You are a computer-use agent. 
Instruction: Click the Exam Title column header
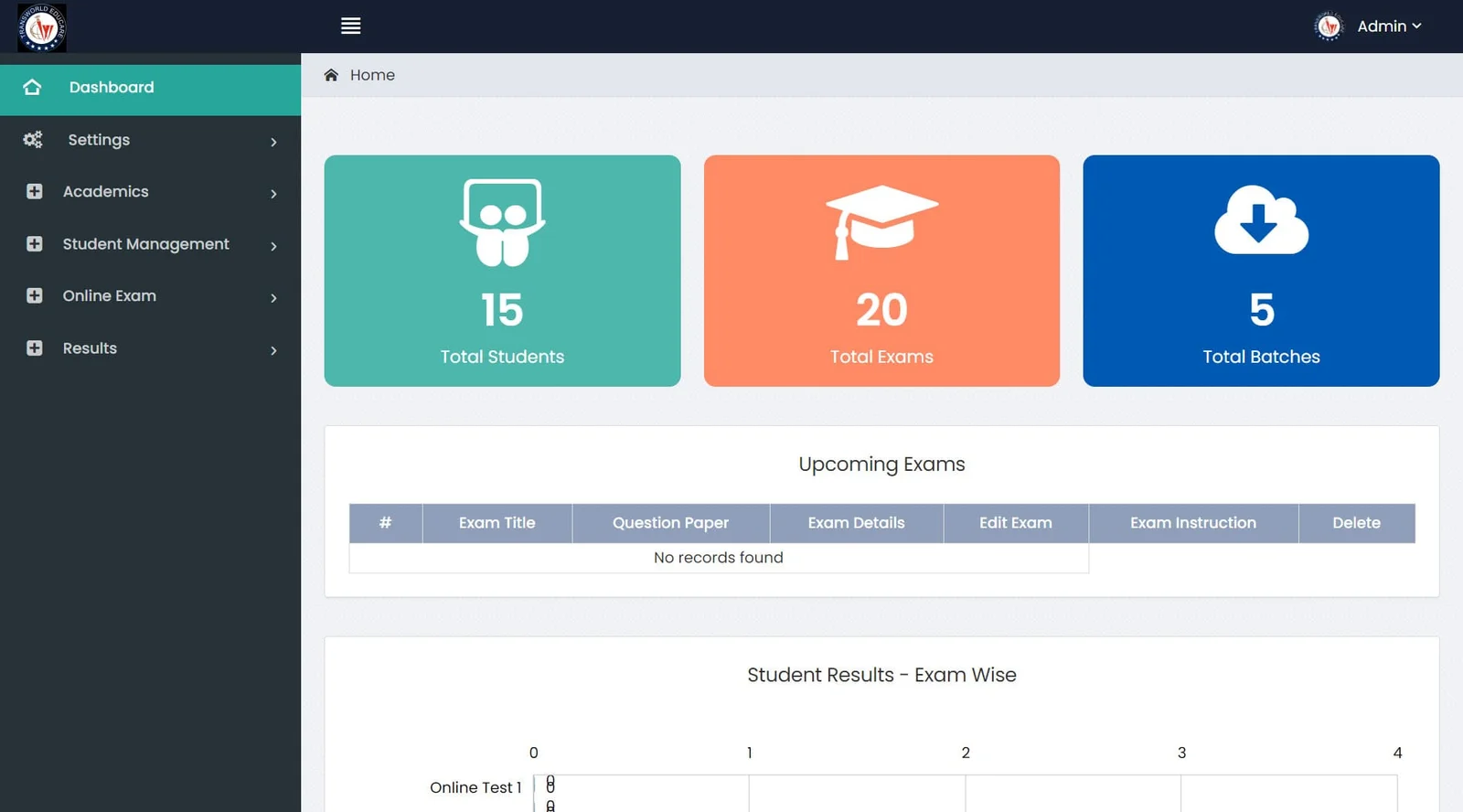(497, 523)
